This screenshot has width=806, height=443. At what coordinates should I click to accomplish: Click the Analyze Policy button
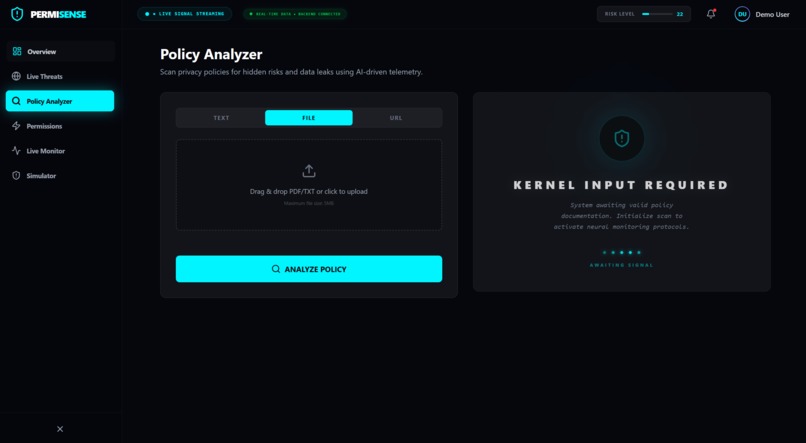[x=309, y=269]
